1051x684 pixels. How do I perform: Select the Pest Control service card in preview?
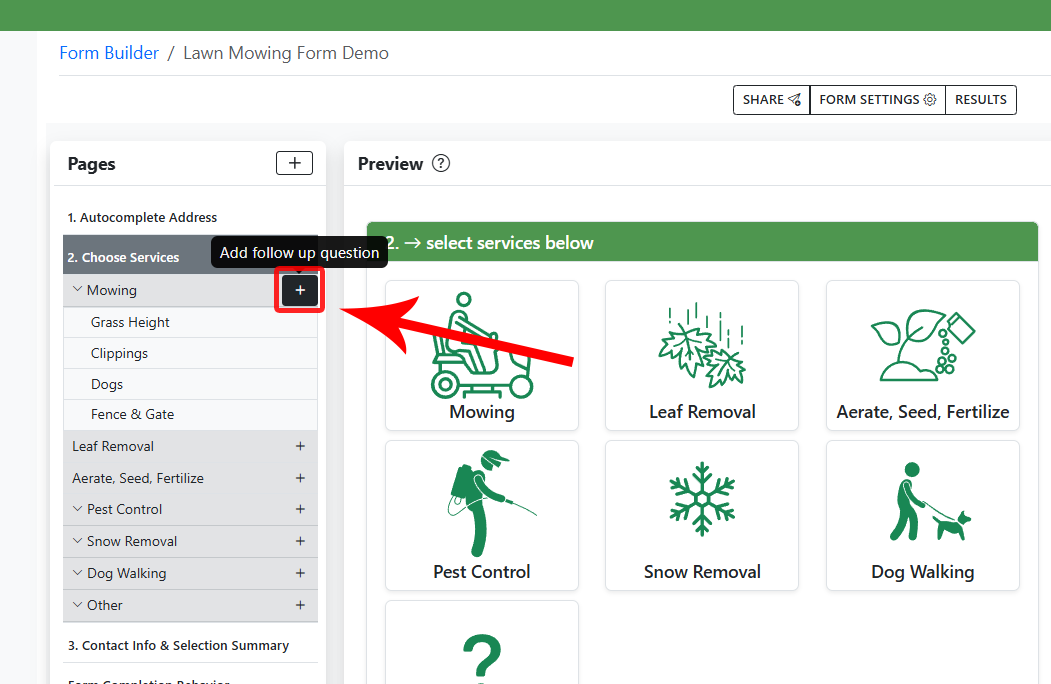(x=482, y=516)
